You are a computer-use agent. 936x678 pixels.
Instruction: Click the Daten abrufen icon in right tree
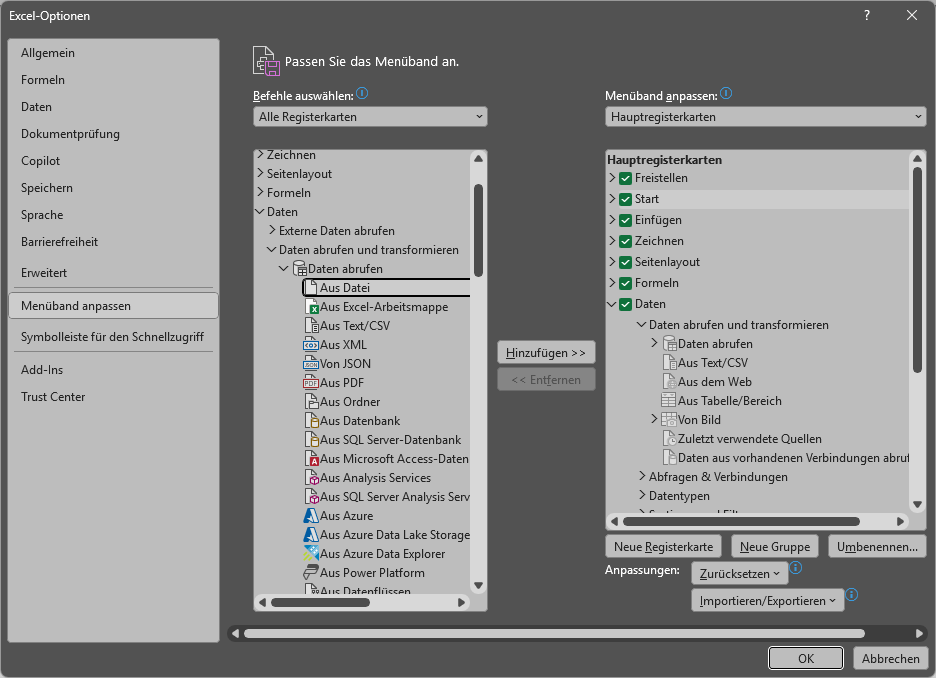(670, 344)
